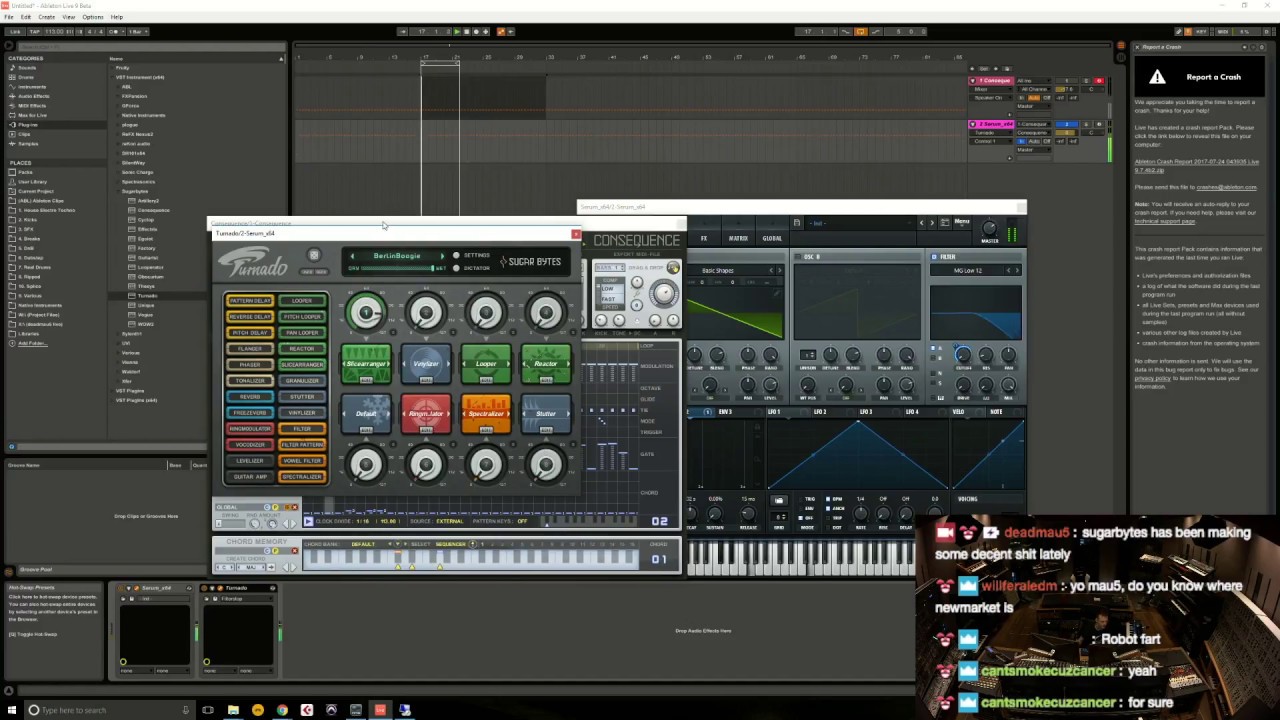Open the Options menu
Screen dimensions: 1280x720
[x=93, y=17]
